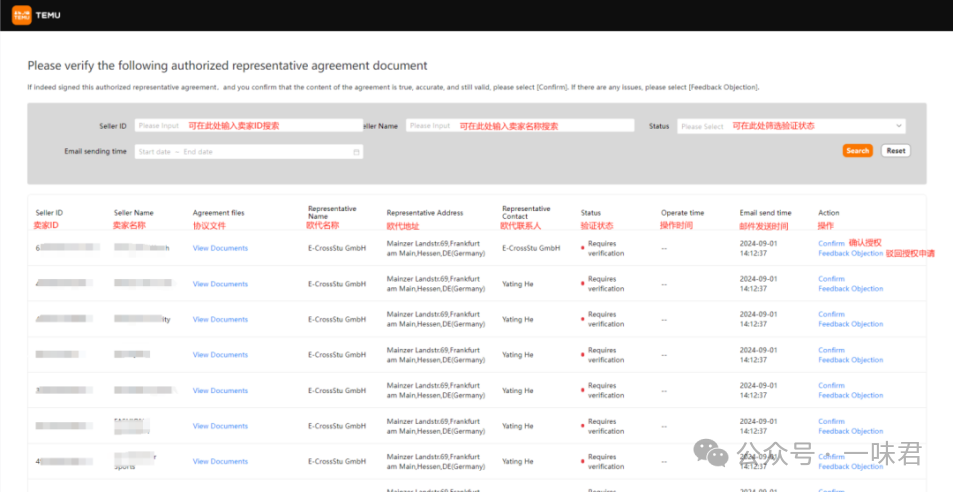The width and height of the screenshot is (953, 492).
Task: Click the E-CrossStu GmbH cell under Representative Contact
Action: click(x=531, y=248)
